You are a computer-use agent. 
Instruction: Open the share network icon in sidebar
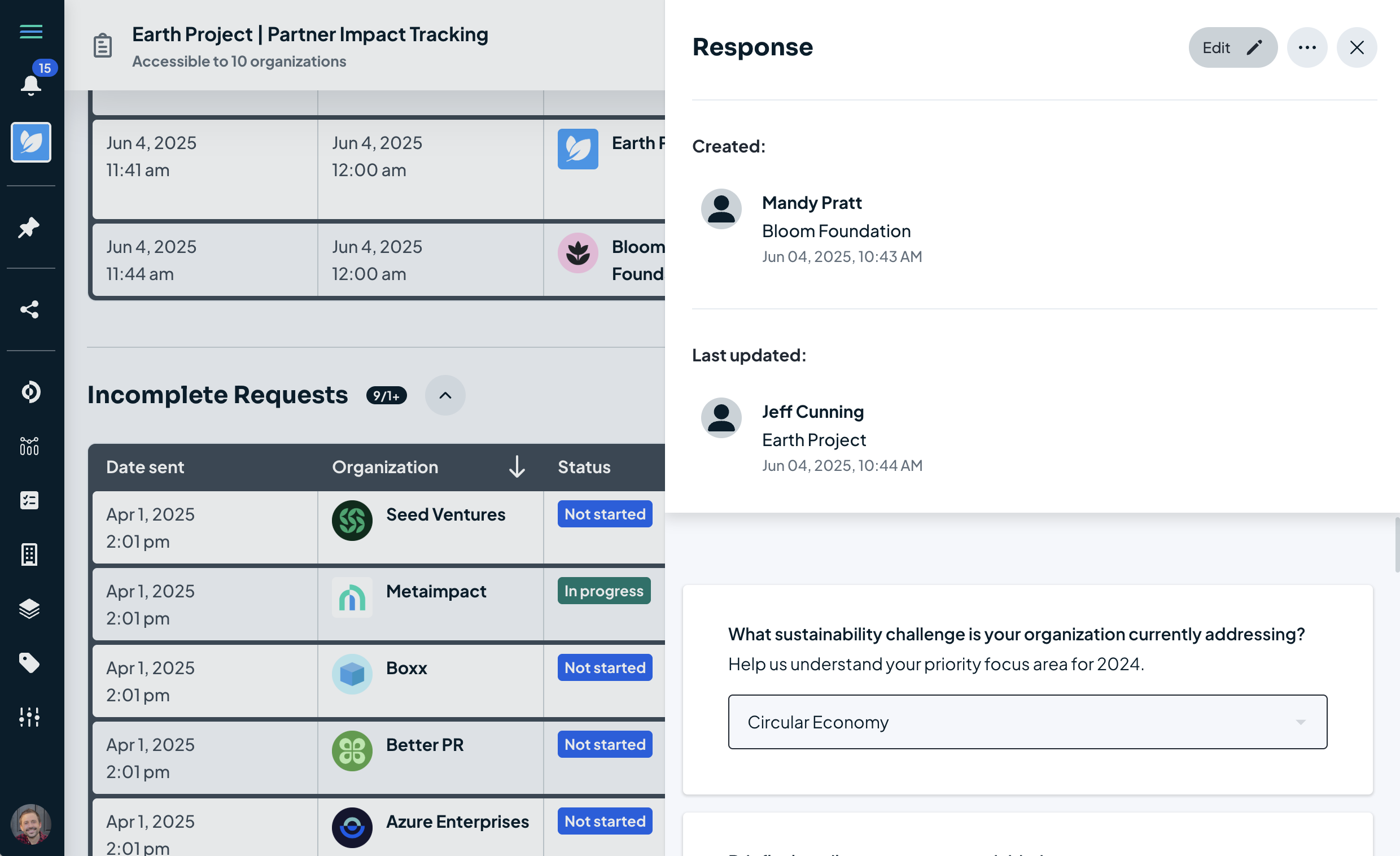pyautogui.click(x=29, y=310)
